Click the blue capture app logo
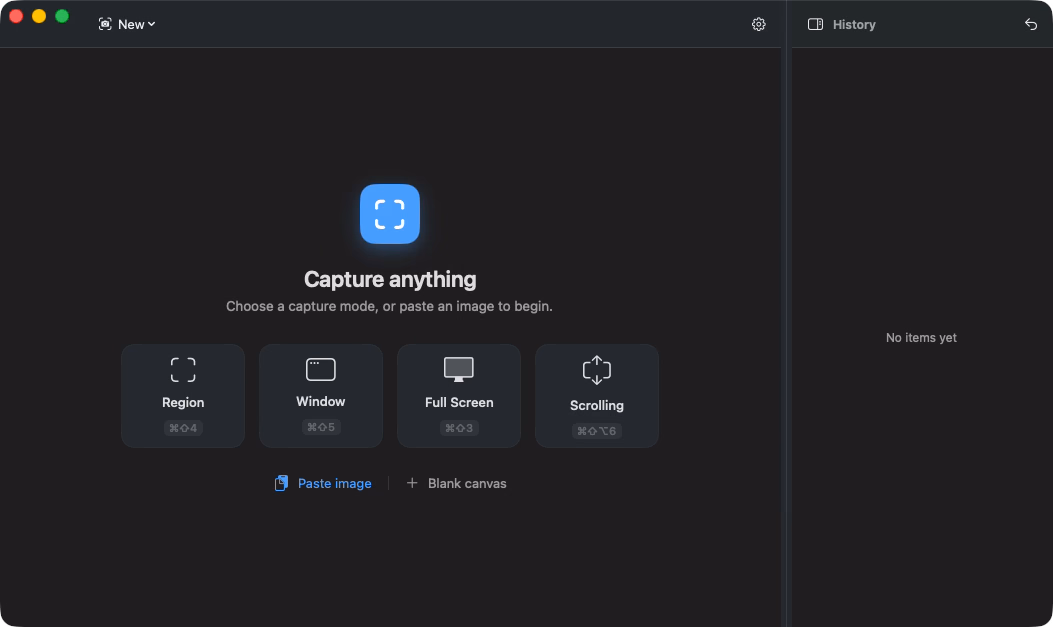Screen dimensions: 1053x627 [390, 214]
